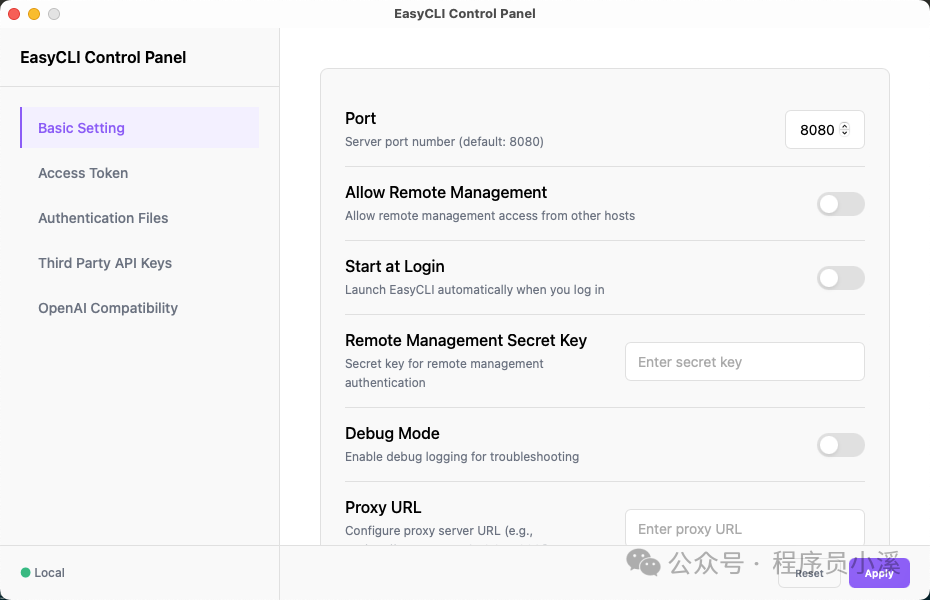Click the gray maximize window button

54,14
